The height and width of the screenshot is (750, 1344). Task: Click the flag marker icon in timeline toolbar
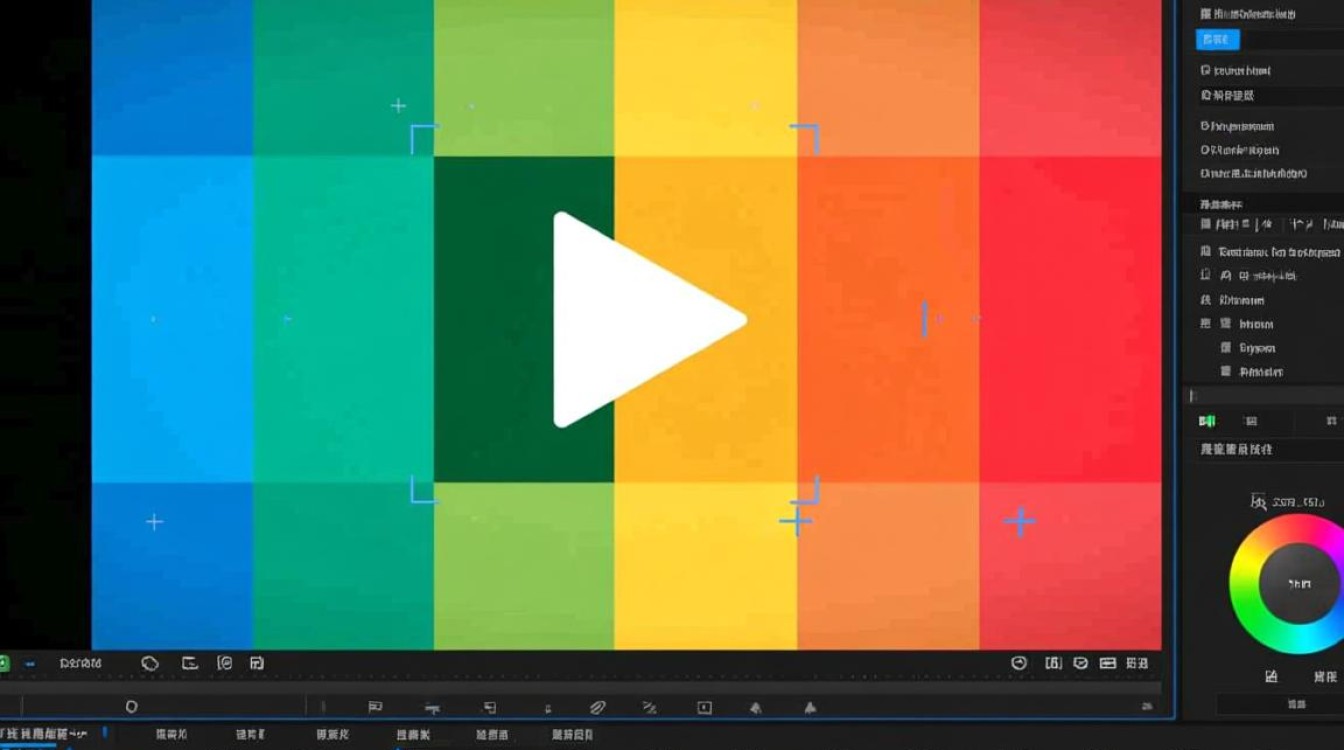[x=375, y=707]
